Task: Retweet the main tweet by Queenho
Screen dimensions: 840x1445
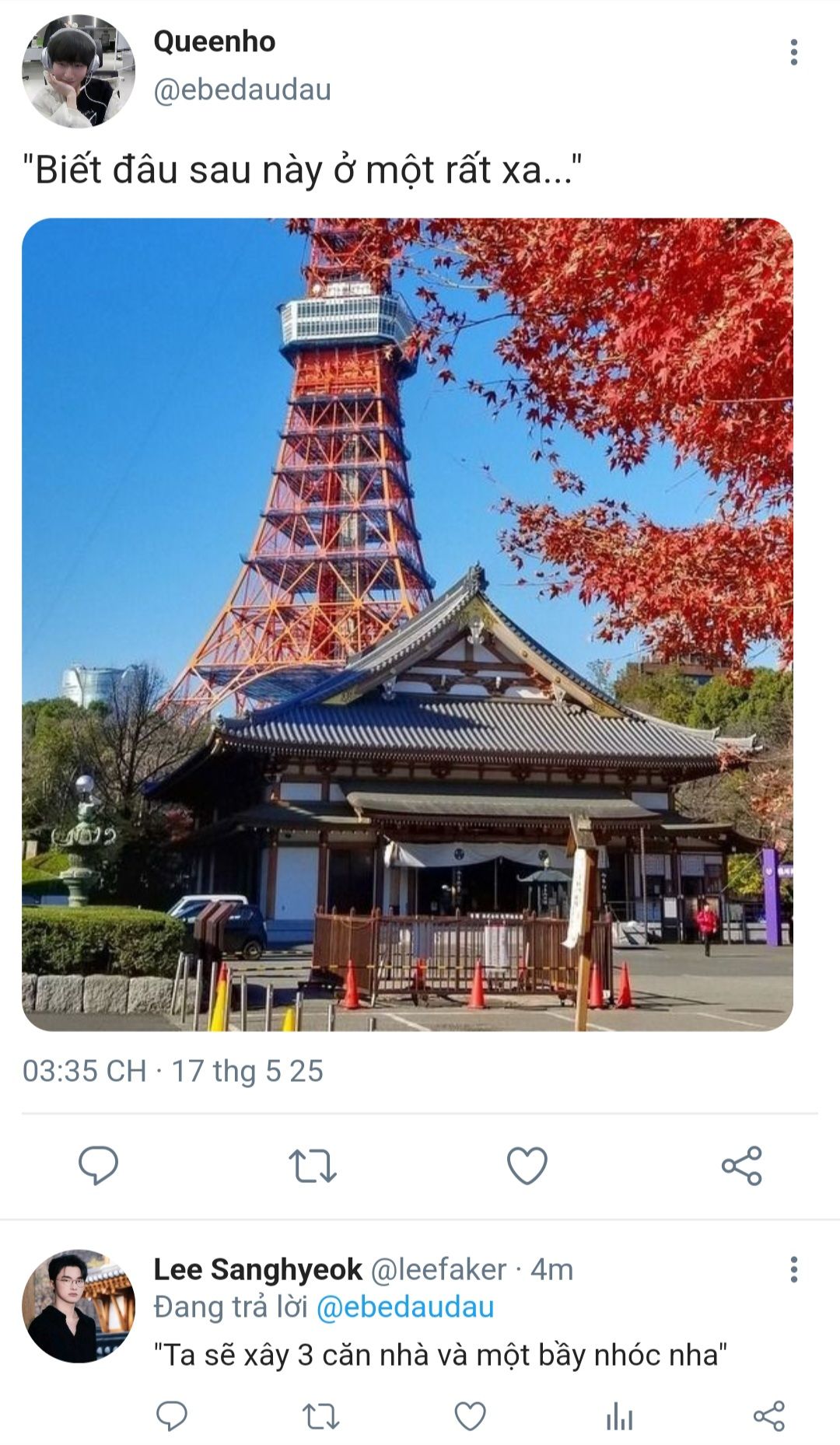Action: pyautogui.click(x=312, y=1166)
